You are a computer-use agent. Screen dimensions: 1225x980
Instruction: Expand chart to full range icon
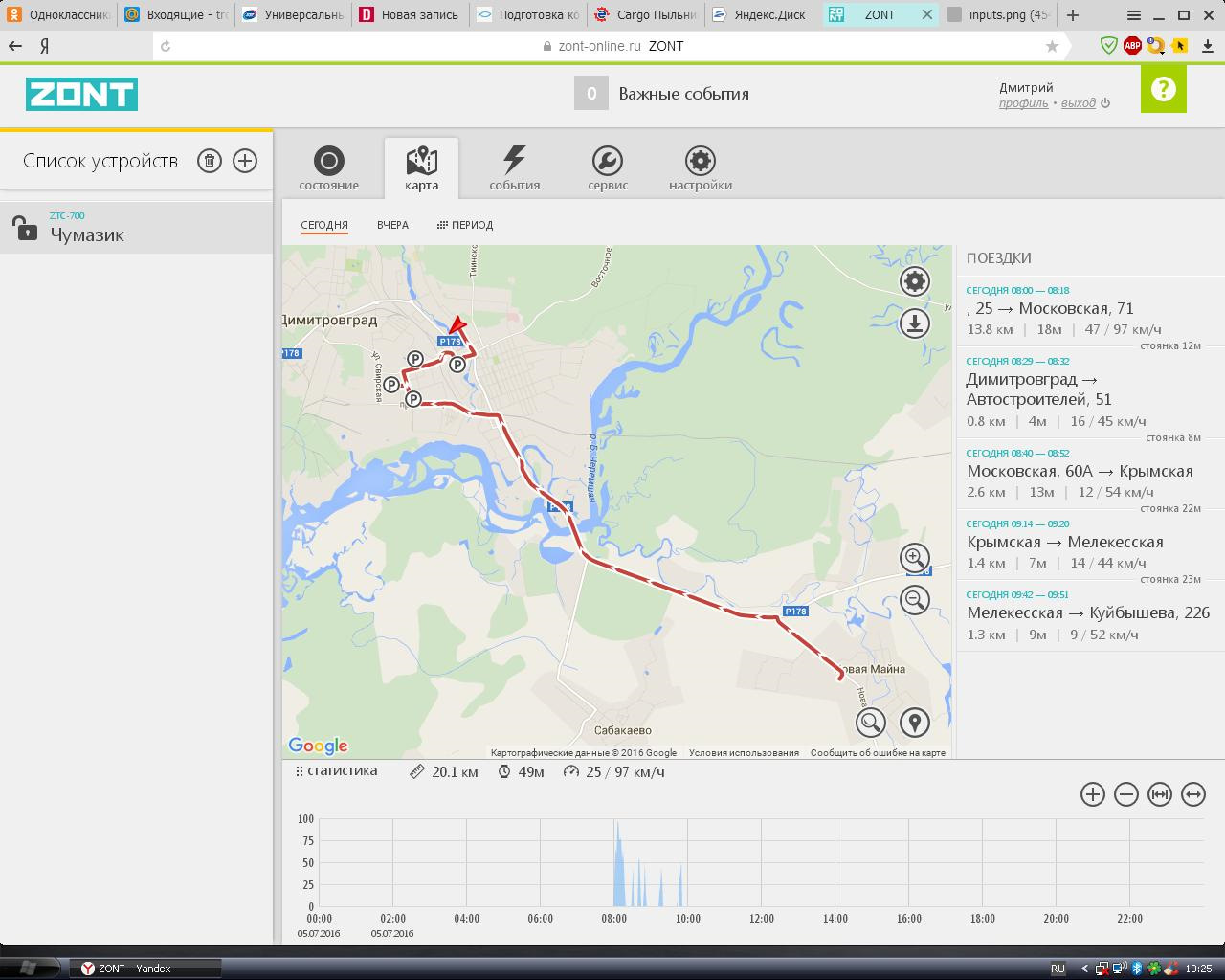point(1193,794)
